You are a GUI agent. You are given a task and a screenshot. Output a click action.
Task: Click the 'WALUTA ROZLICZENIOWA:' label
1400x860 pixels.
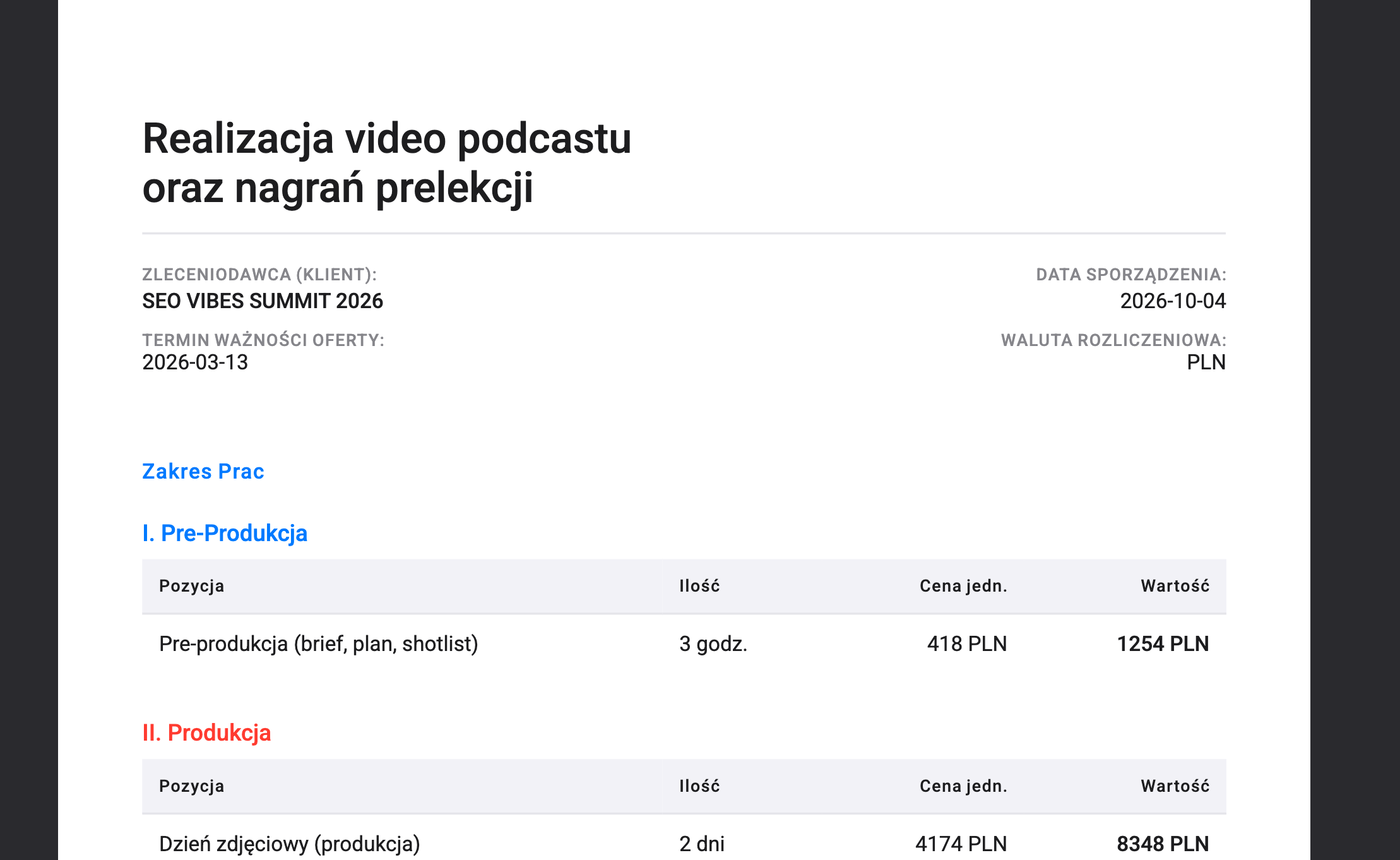pyautogui.click(x=1113, y=340)
